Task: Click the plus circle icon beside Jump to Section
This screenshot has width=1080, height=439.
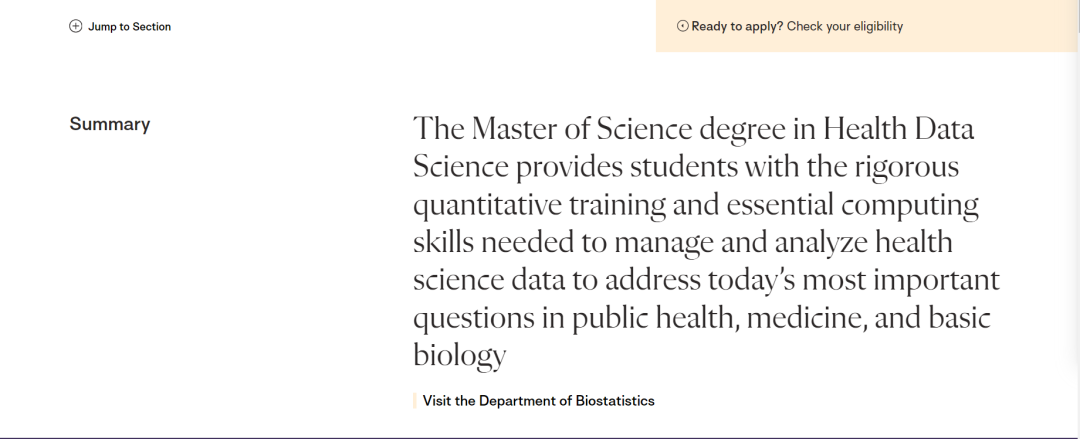Action: tap(76, 26)
